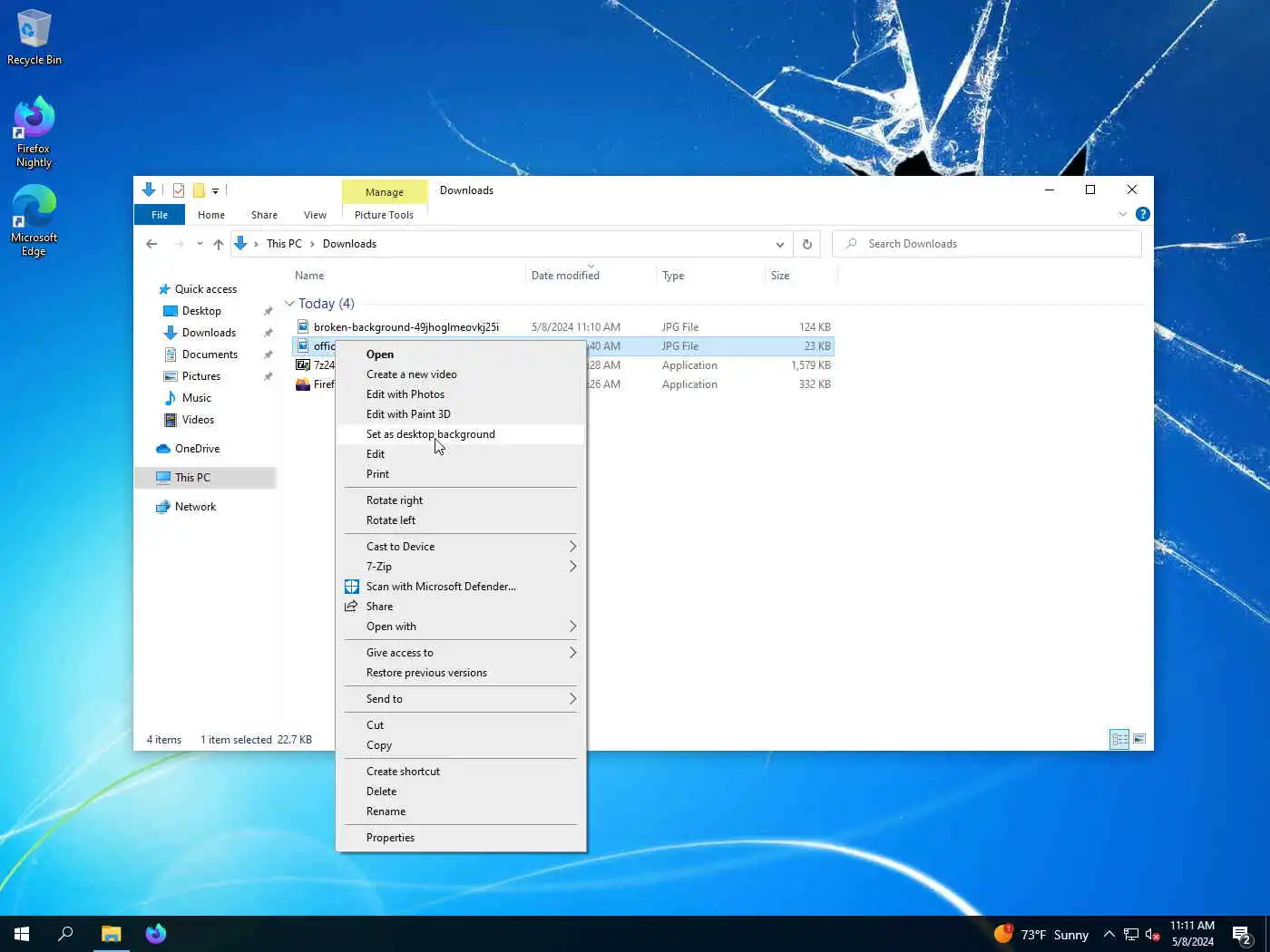Open the File tab
This screenshot has height=952, width=1270.
(160, 215)
